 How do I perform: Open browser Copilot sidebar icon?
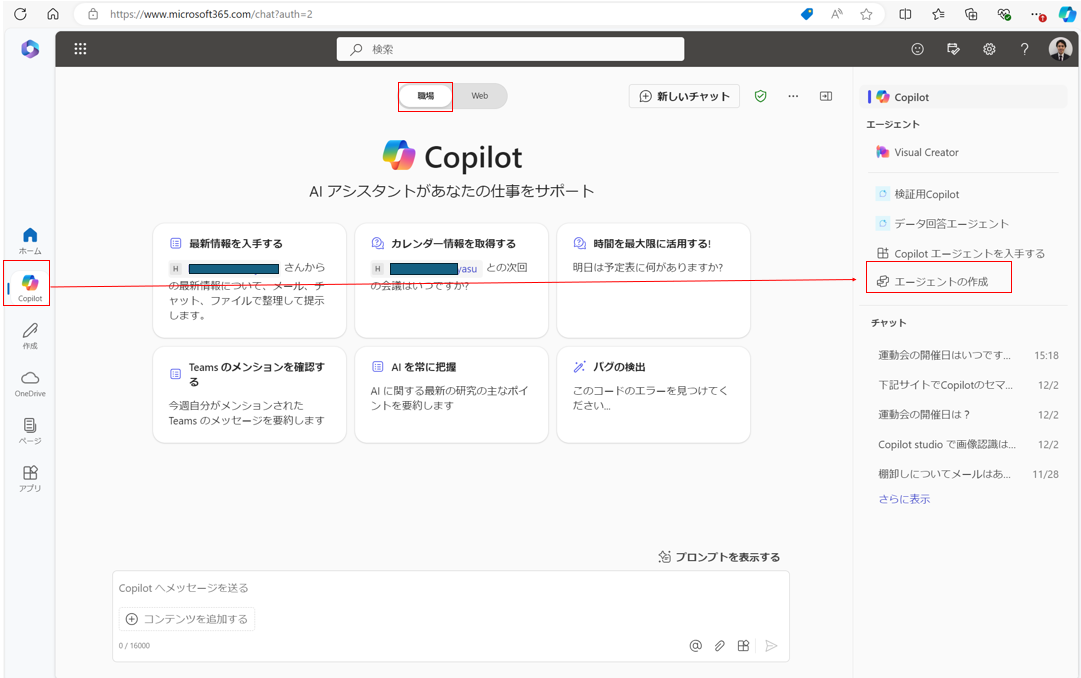coord(1067,14)
